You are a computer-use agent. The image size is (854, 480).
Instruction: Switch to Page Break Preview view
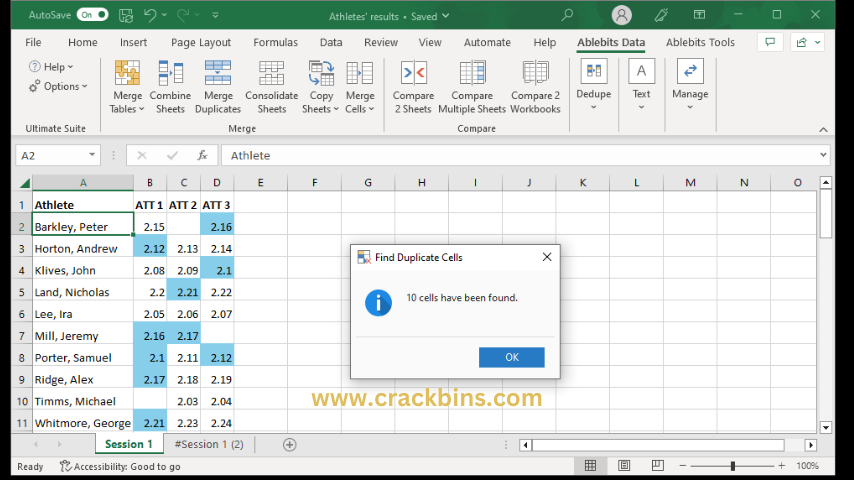coord(657,465)
